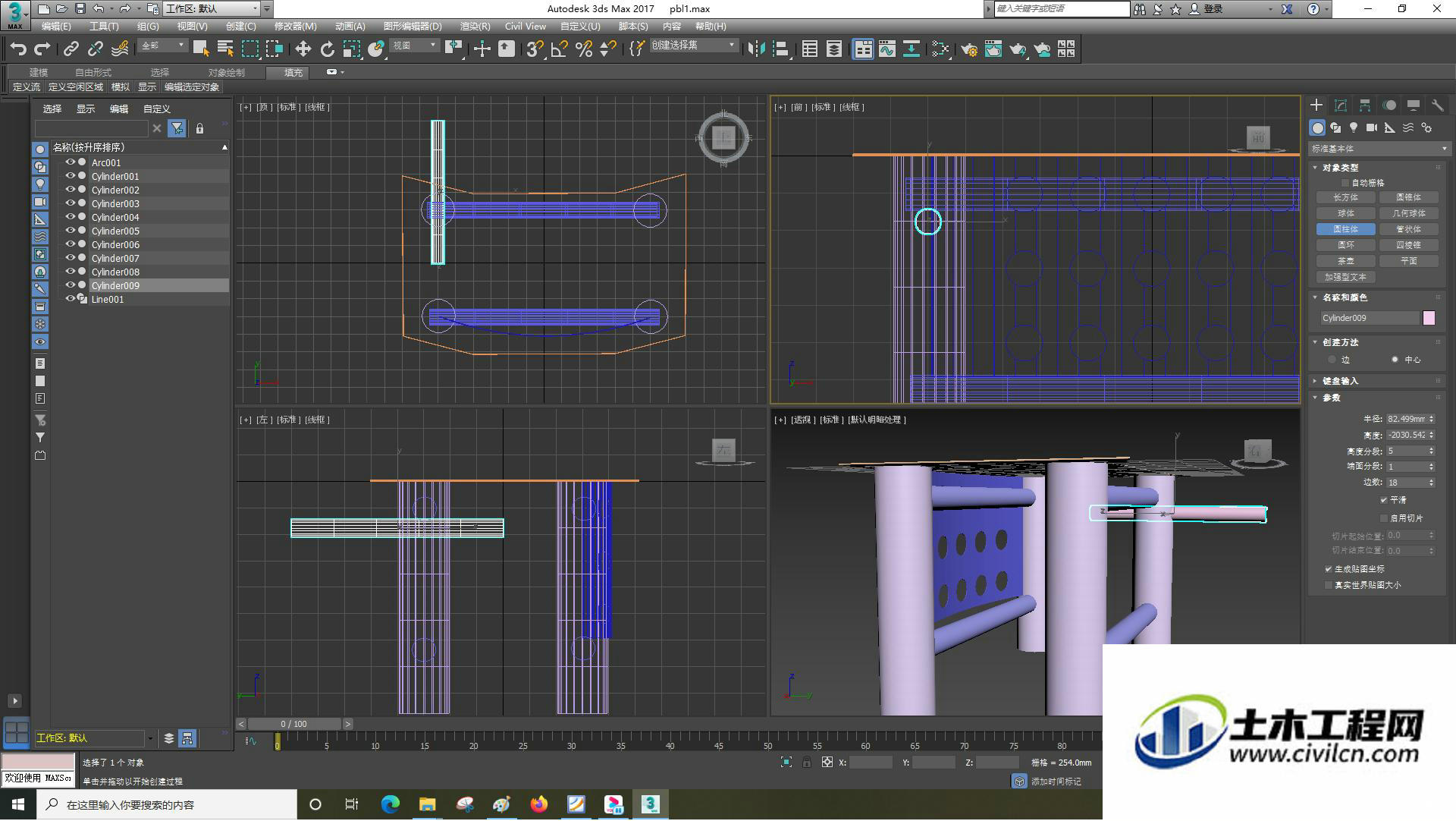Enable the 真实世界贴图大小 checkbox
Image resolution: width=1456 pixels, height=821 pixels.
(1329, 585)
